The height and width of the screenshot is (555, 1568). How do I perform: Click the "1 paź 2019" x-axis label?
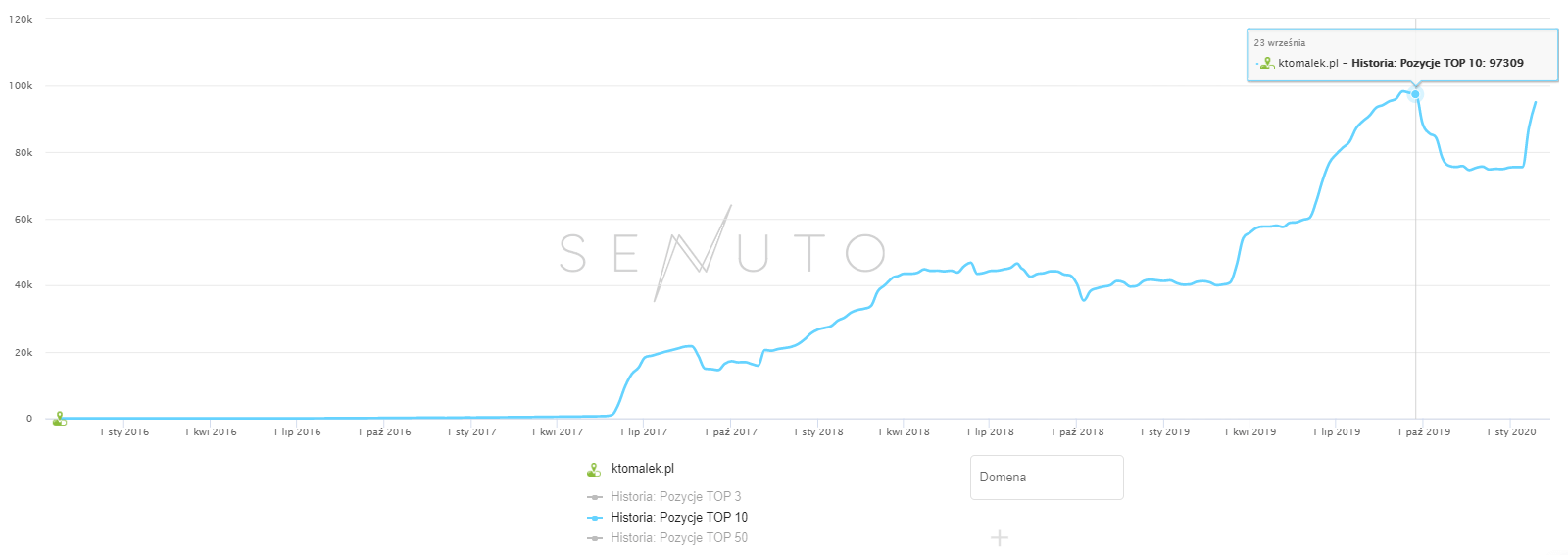tap(1423, 432)
